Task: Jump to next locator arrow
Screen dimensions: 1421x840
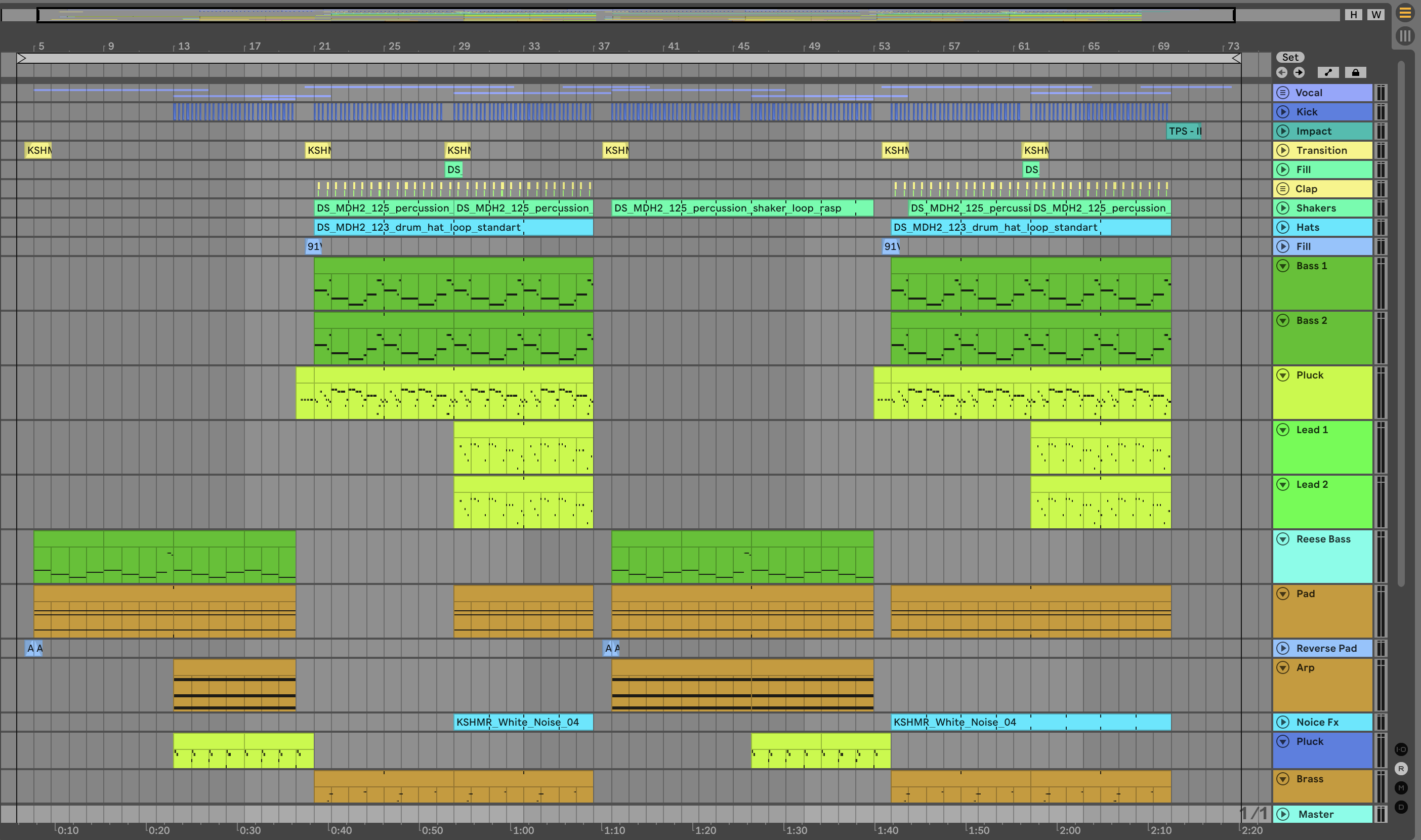Action: 1299,72
